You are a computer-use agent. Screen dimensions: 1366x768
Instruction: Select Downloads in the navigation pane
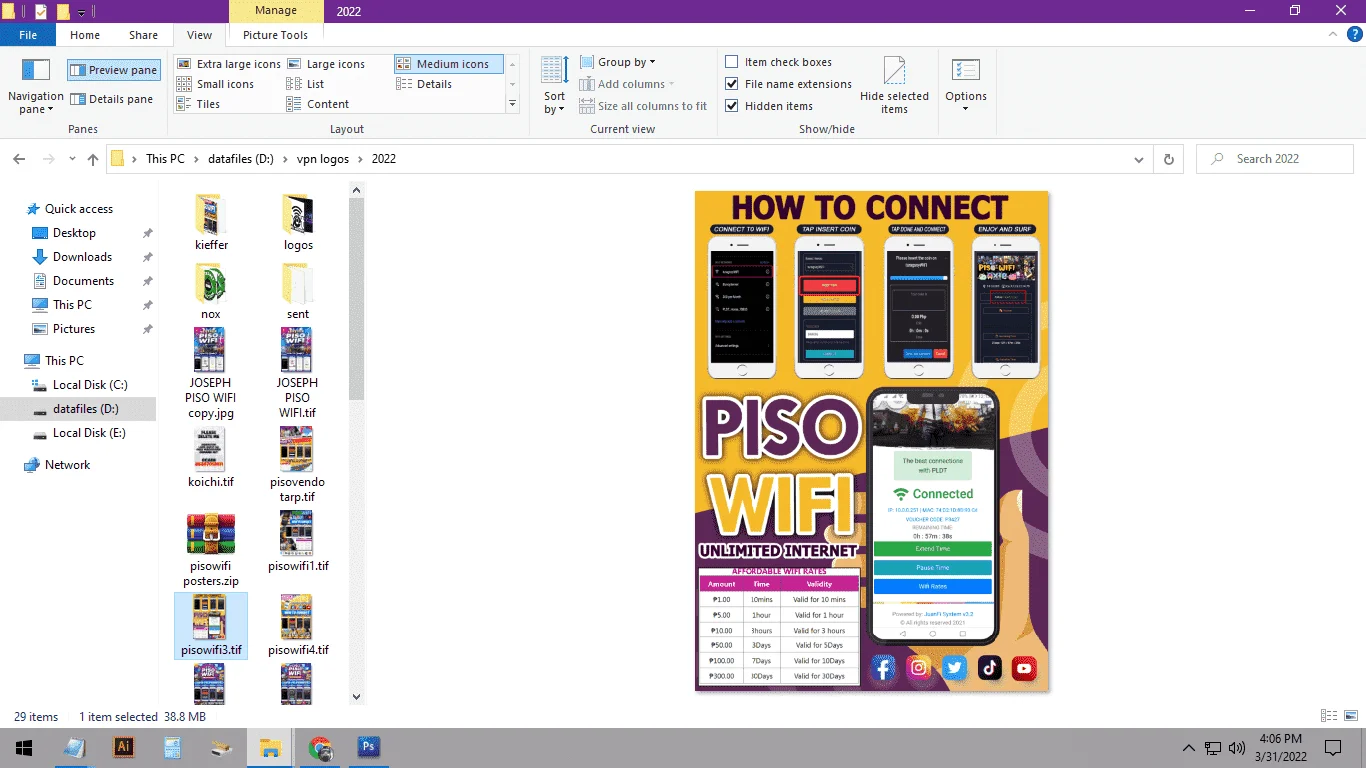[x=82, y=257]
